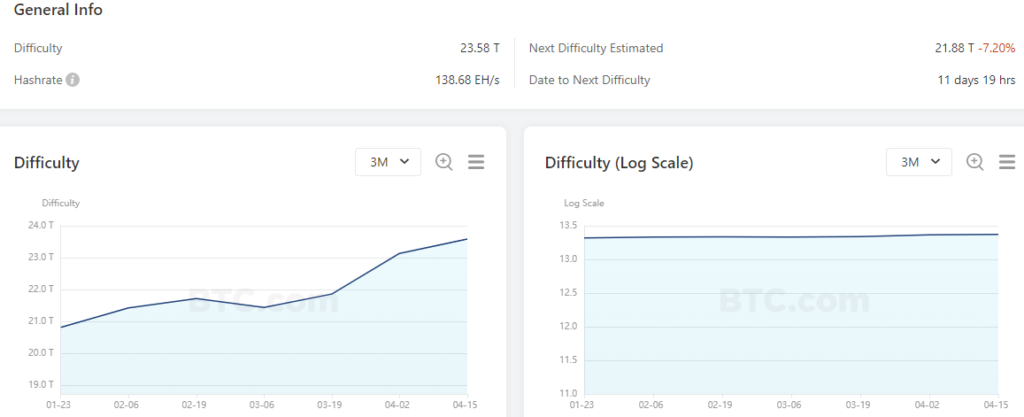Zoom into the Difficulty chart
Viewport: 1024px width, 417px height.
[x=444, y=162]
